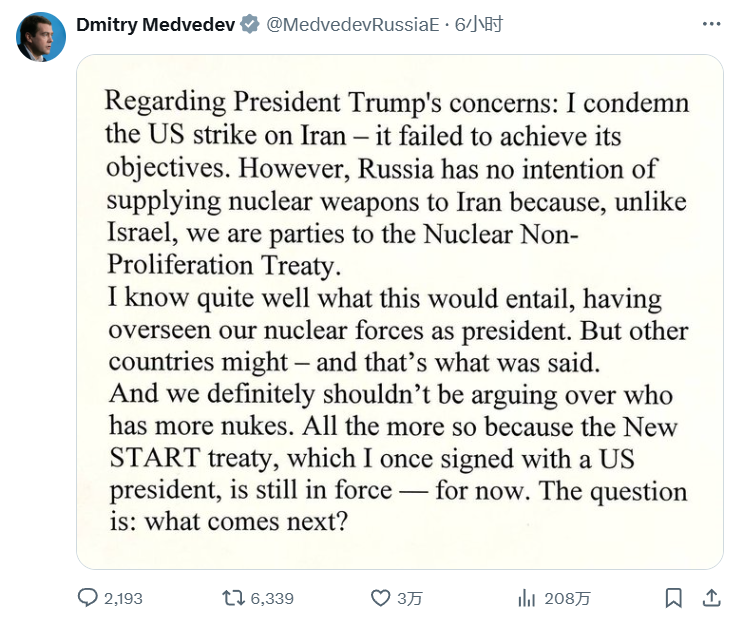The image size is (732, 622).
Task: Open the three-dot more options menu
Action: point(711,24)
